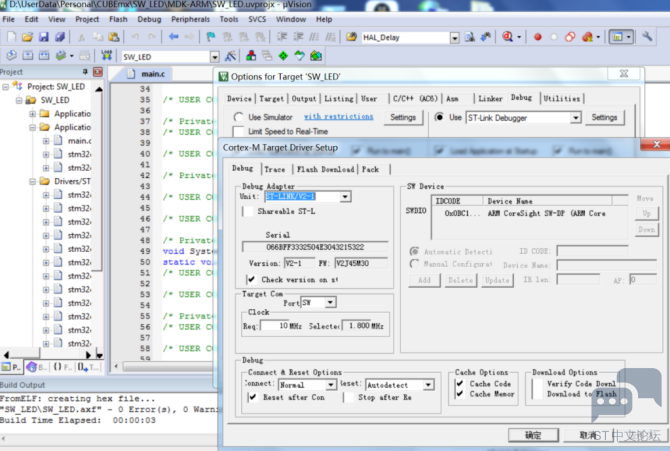This screenshot has width=670, height=451.
Task: Enable the Stop after Re checkbox
Action: point(349,397)
